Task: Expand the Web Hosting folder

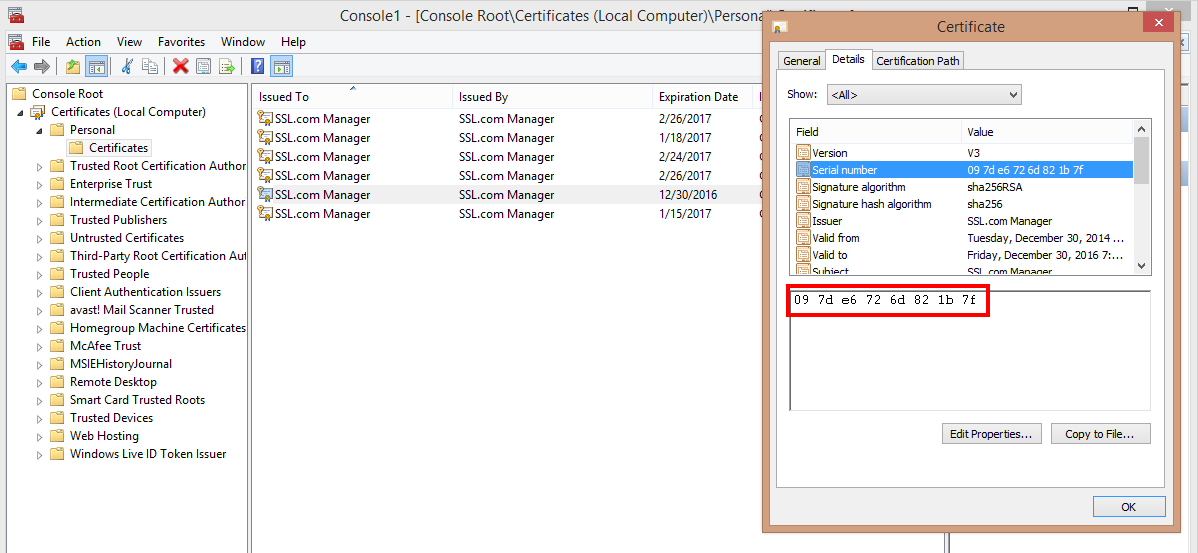Action: [x=40, y=436]
